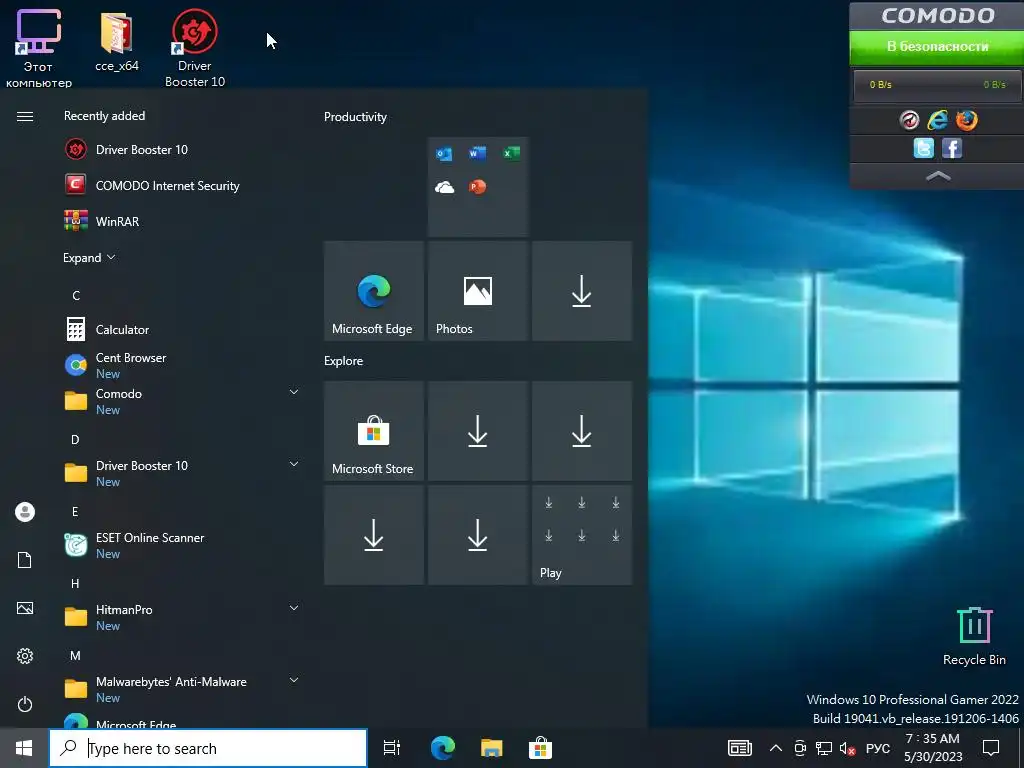This screenshot has height=768, width=1024.
Task: Open Facebook icon in COMODO widget
Action: pyautogui.click(x=952, y=148)
